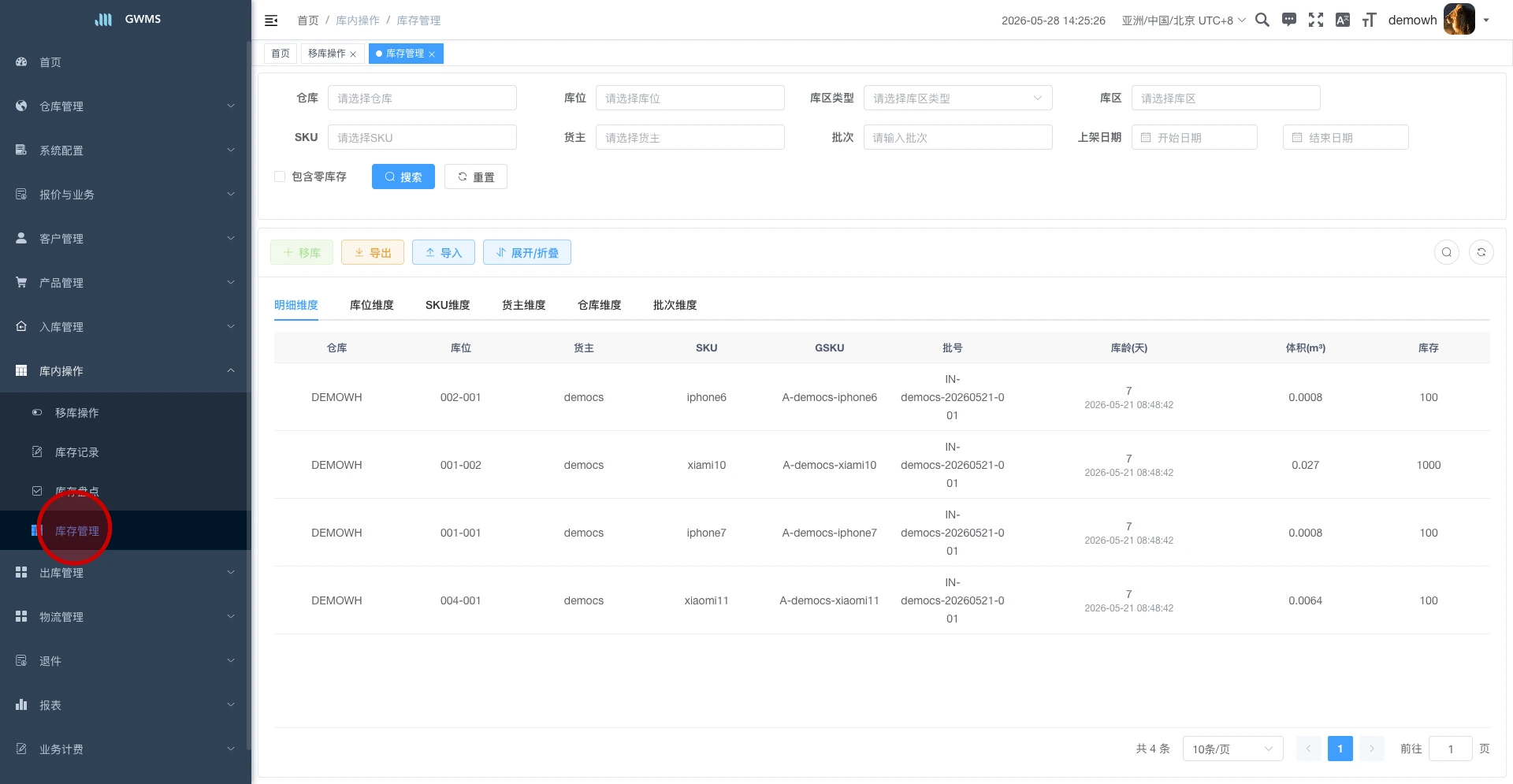Open 库存记录 in the sidebar
The height and width of the screenshot is (784, 1513).
(126, 452)
